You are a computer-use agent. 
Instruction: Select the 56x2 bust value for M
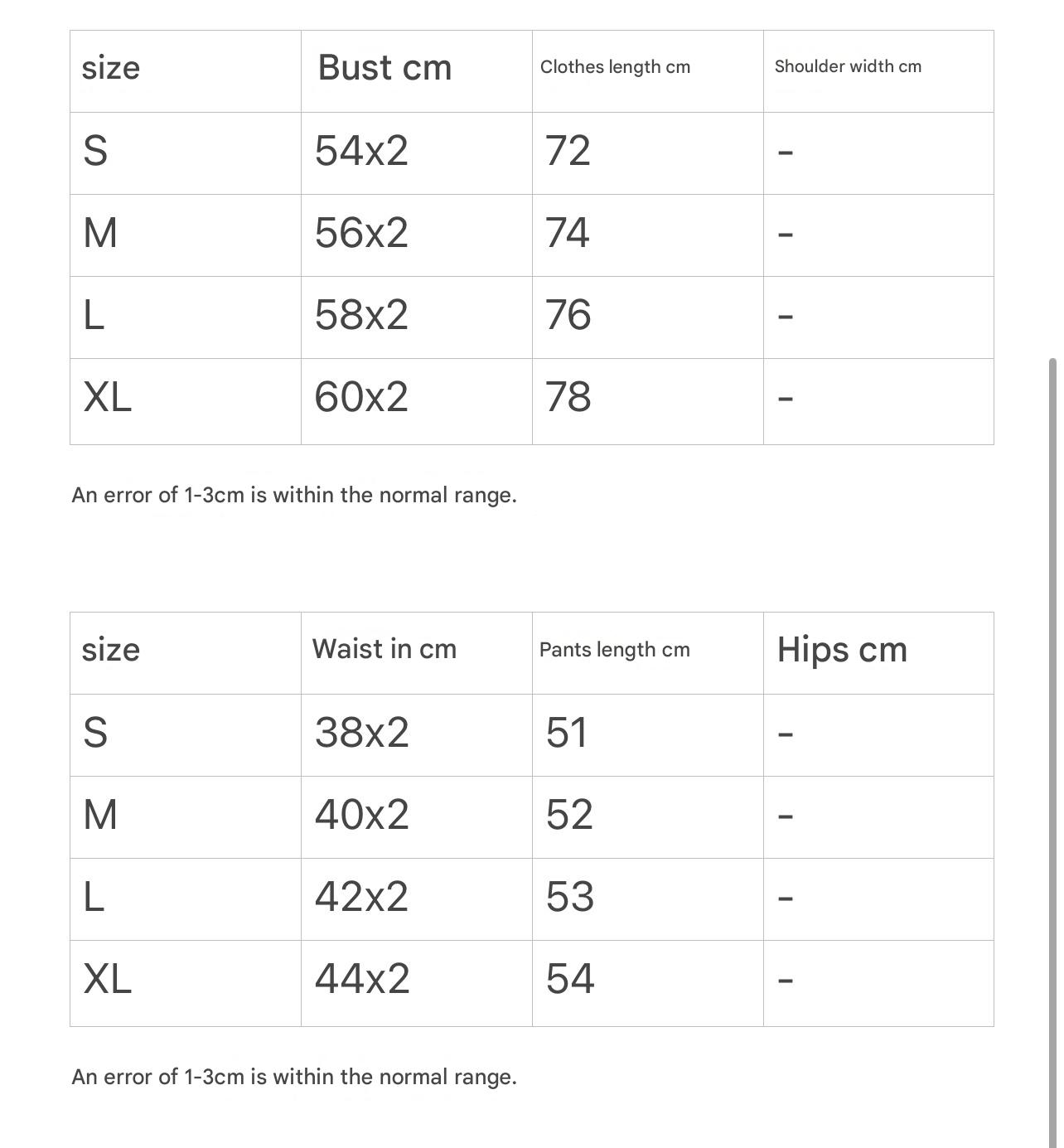coord(361,233)
